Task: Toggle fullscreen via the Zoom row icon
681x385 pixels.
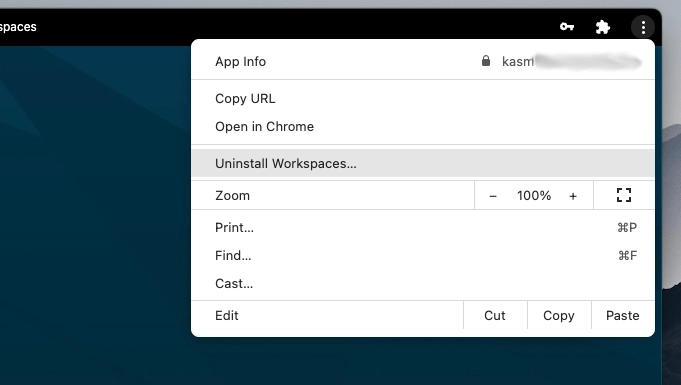Action: point(624,195)
